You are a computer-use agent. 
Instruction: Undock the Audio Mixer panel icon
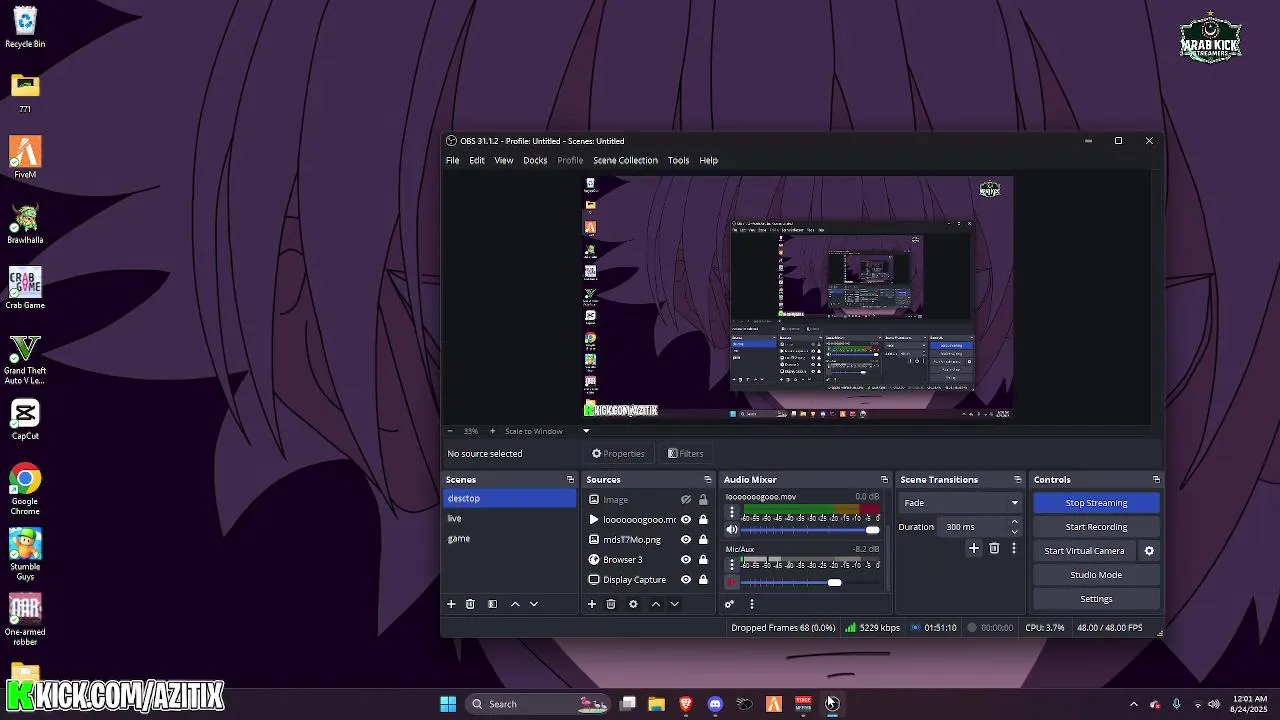point(884,480)
